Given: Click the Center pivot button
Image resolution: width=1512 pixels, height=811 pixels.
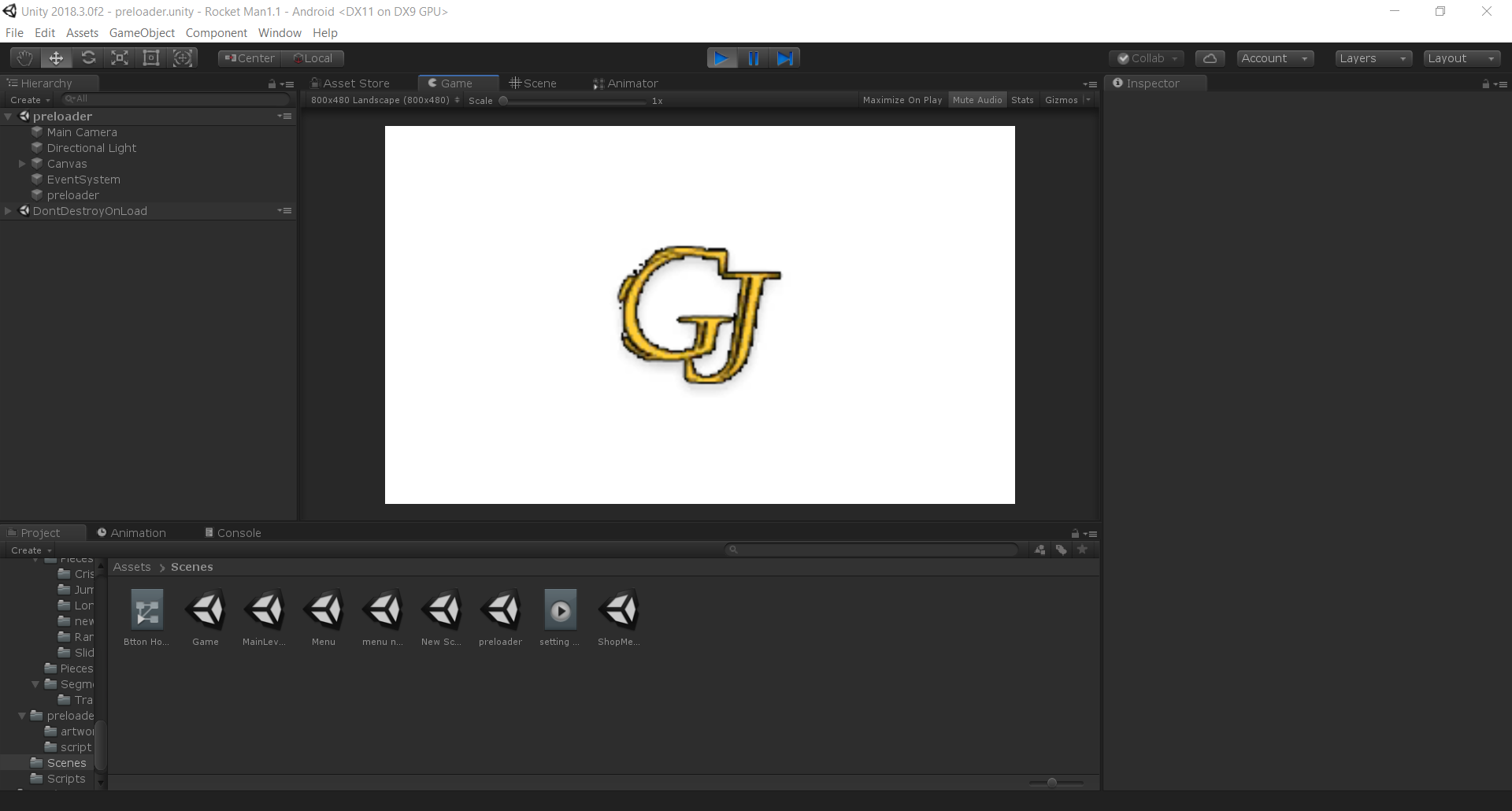Looking at the screenshot, I should coord(248,57).
